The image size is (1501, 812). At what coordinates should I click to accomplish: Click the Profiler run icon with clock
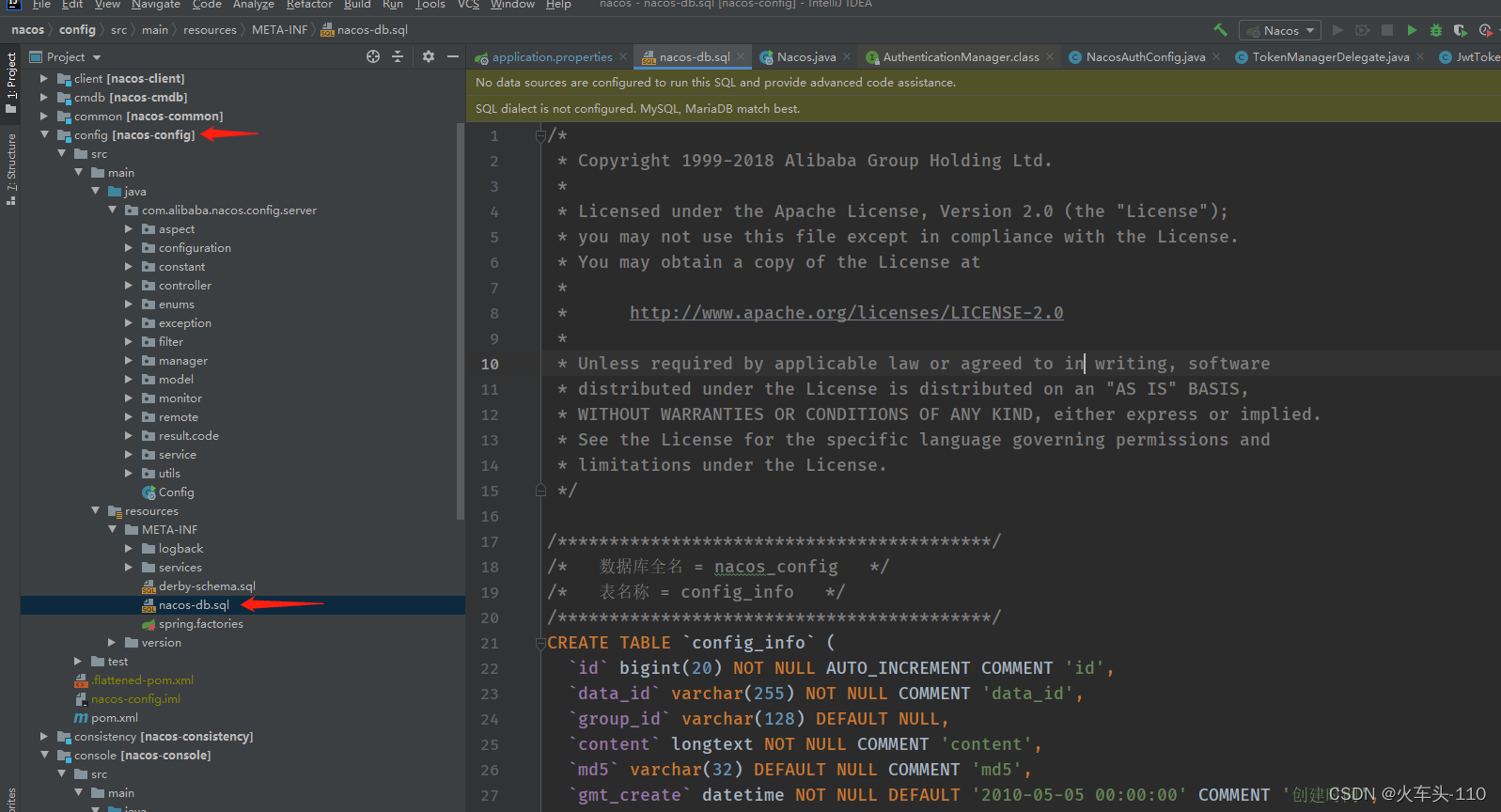coord(1485,30)
